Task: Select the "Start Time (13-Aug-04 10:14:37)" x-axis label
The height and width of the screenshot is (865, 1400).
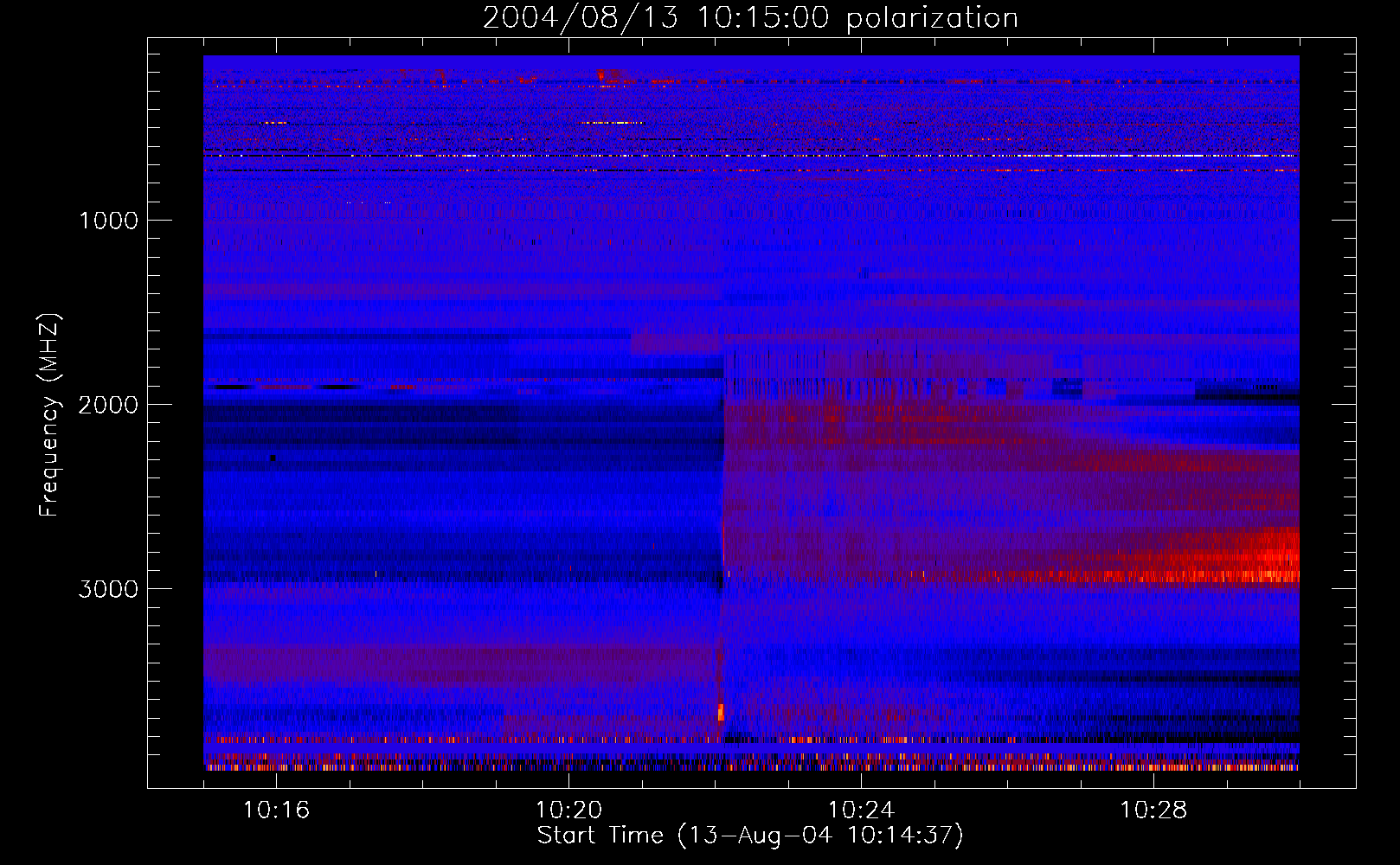Action: 750,836
